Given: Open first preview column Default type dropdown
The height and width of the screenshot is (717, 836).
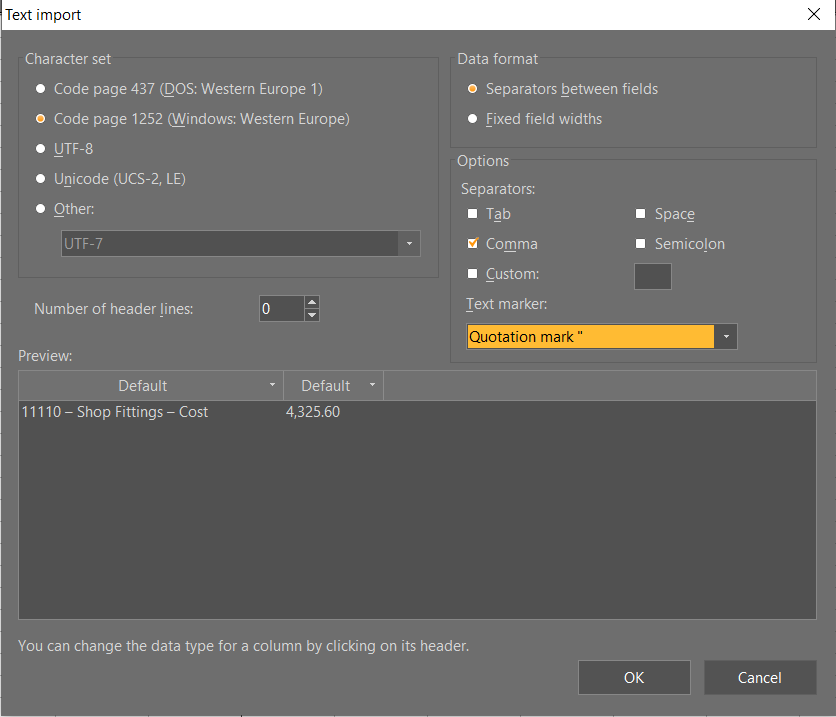Looking at the screenshot, I should 273,386.
